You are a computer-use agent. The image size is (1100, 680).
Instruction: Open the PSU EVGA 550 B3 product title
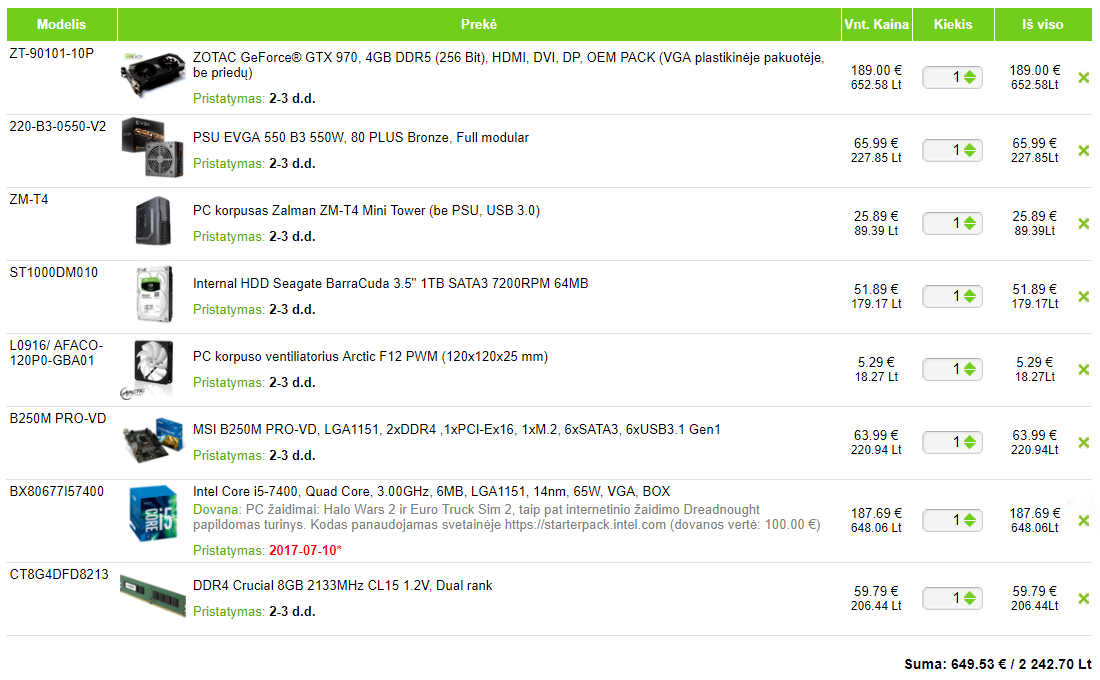tap(361, 138)
